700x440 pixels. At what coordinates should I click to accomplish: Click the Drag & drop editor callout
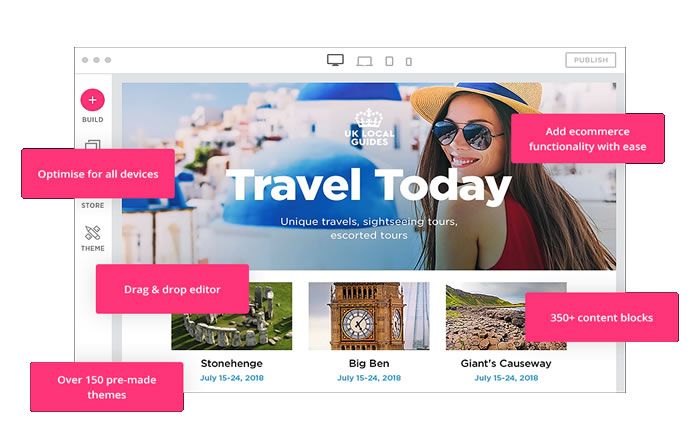click(x=172, y=289)
